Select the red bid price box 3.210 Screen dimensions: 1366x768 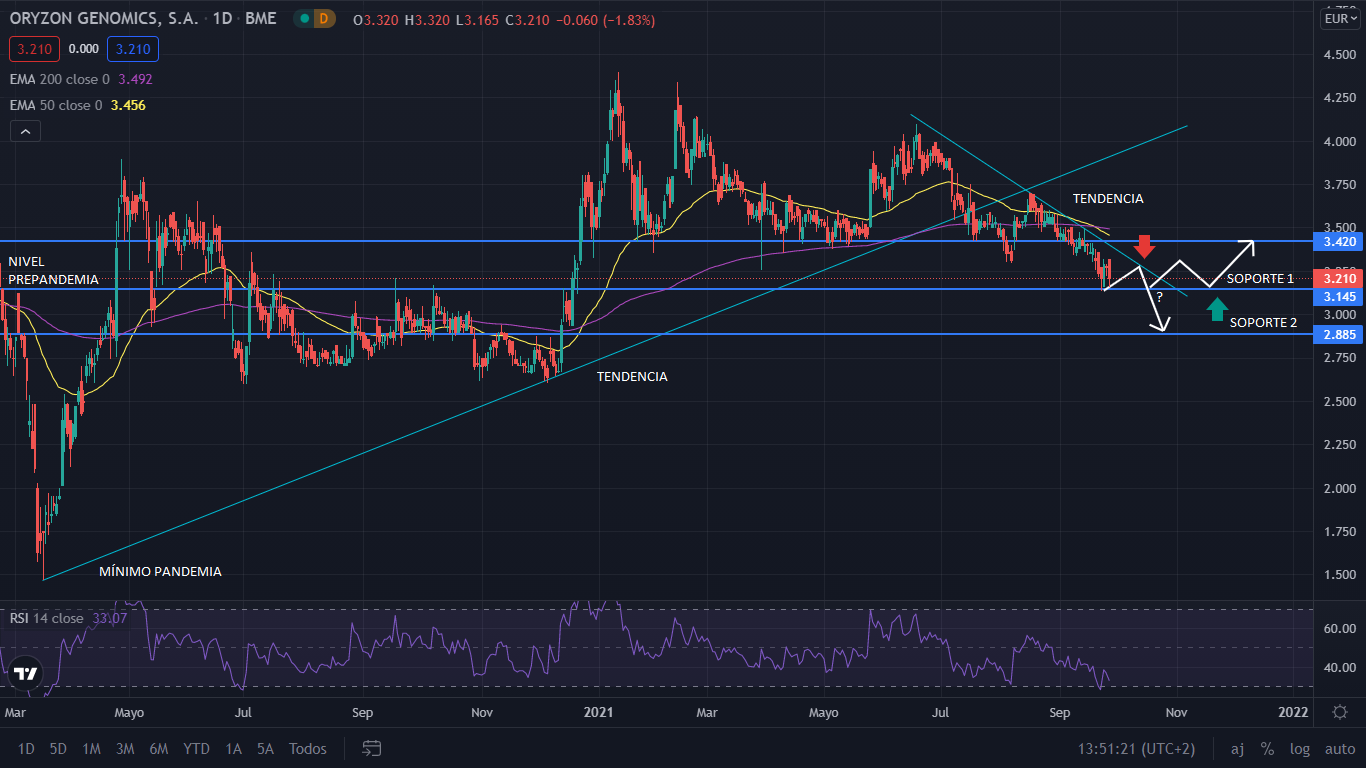tap(34, 48)
